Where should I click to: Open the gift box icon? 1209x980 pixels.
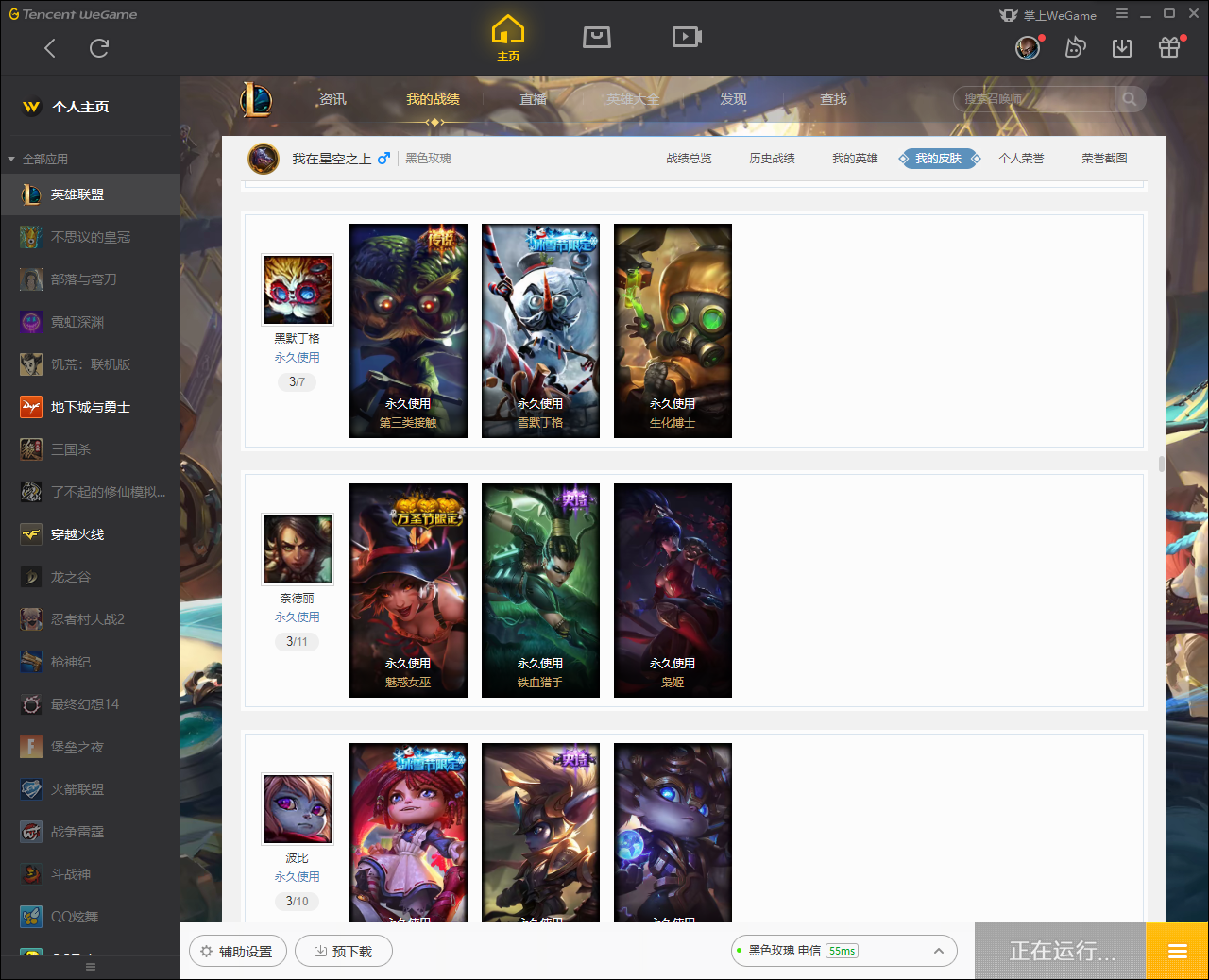[x=1169, y=47]
